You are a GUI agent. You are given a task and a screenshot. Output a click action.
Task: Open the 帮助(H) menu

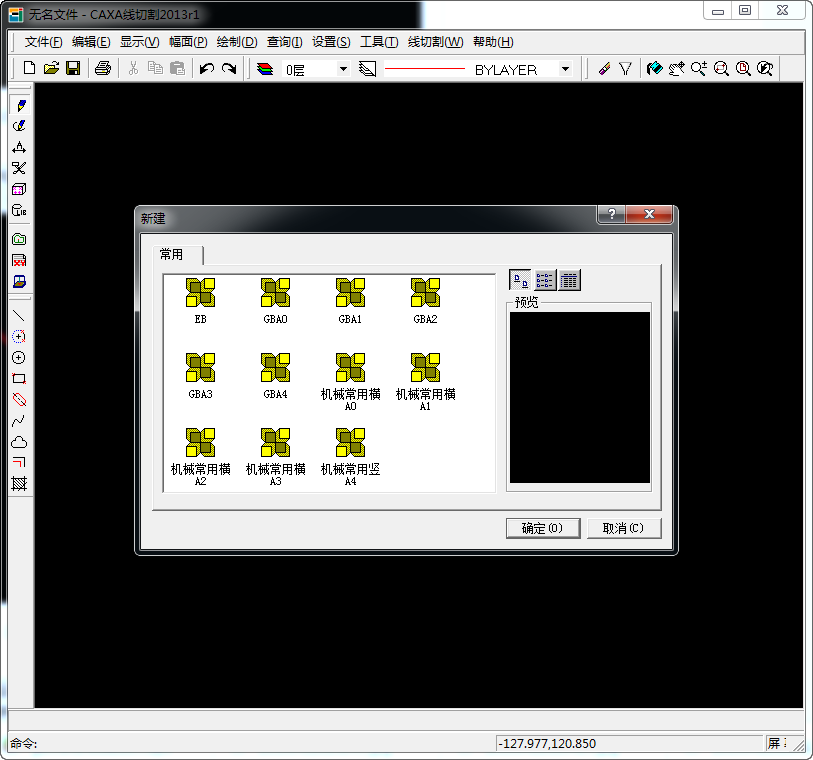(493, 42)
